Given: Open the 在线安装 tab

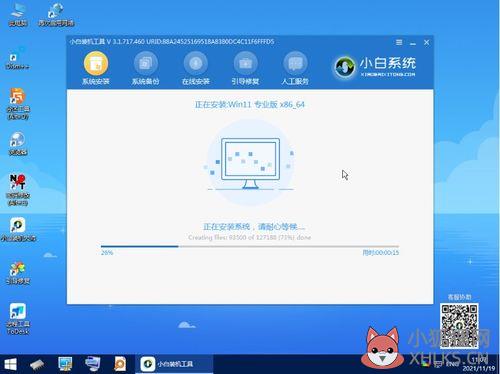Looking at the screenshot, I should 196,69.
